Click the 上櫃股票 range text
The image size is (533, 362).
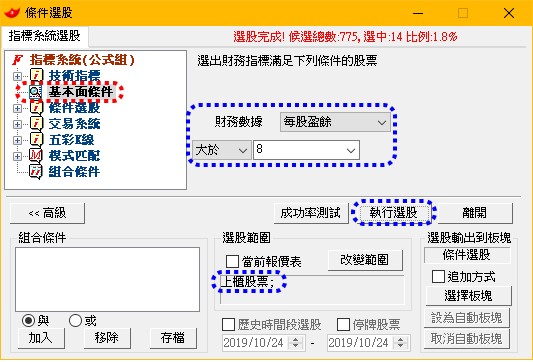pyautogui.click(x=247, y=281)
